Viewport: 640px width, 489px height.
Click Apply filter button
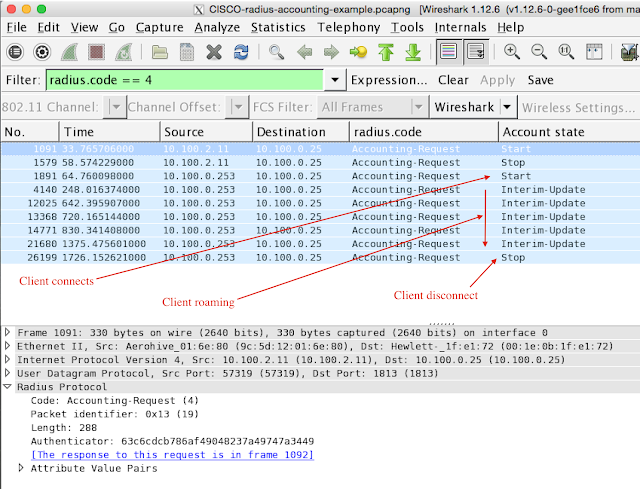[497, 80]
